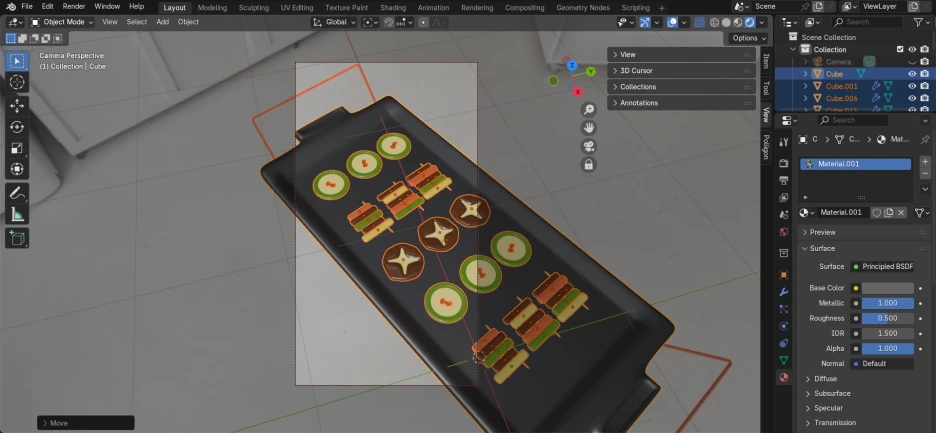The width and height of the screenshot is (936, 433).
Task: Toggle the Snap magnet icon
Action: pyautogui.click(x=389, y=22)
